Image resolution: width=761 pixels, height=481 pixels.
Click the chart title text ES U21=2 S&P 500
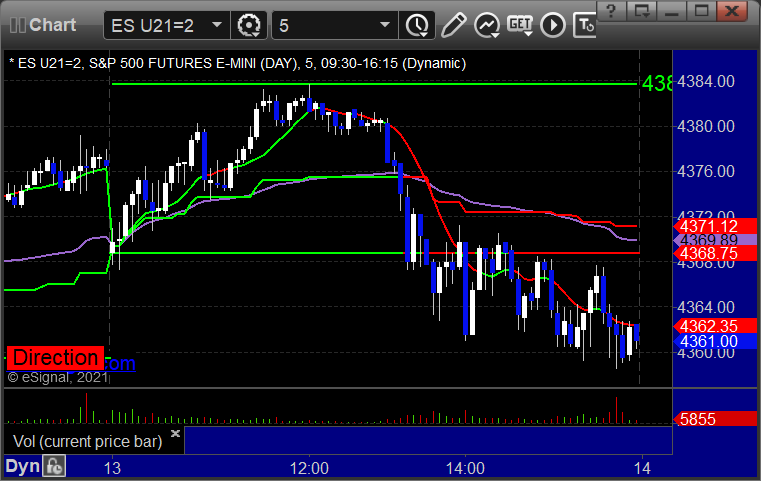[238, 64]
